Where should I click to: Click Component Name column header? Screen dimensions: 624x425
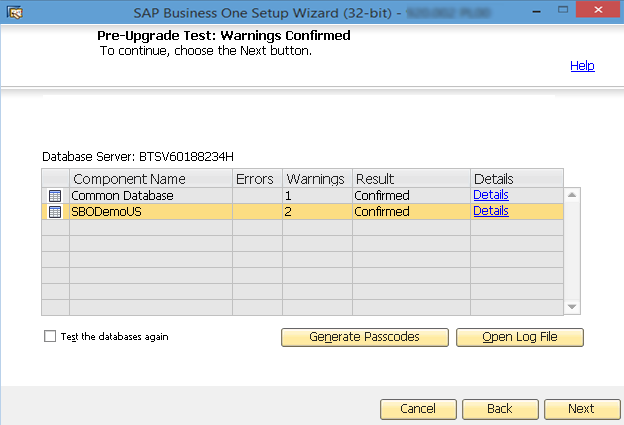[151, 179]
